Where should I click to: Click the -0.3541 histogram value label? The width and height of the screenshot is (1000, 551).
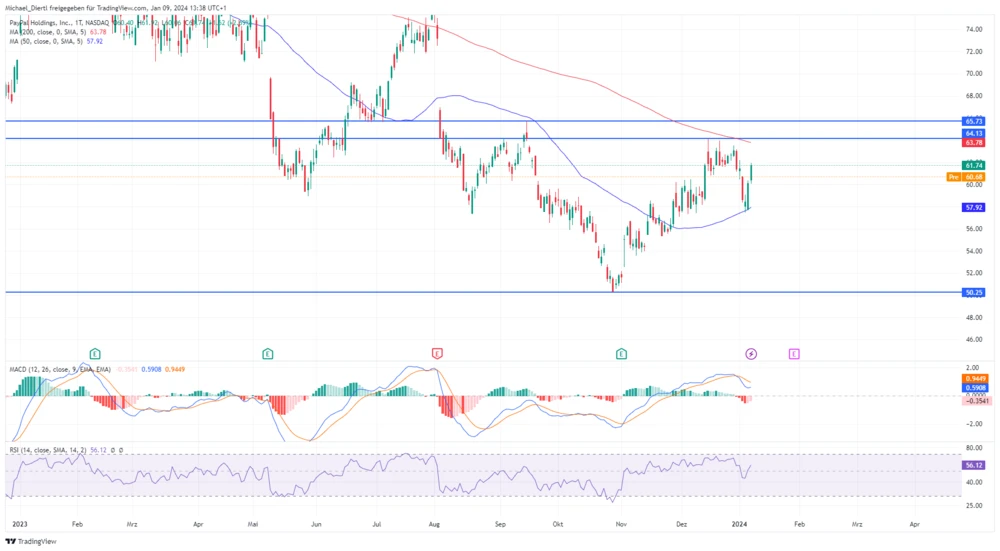pos(976,400)
